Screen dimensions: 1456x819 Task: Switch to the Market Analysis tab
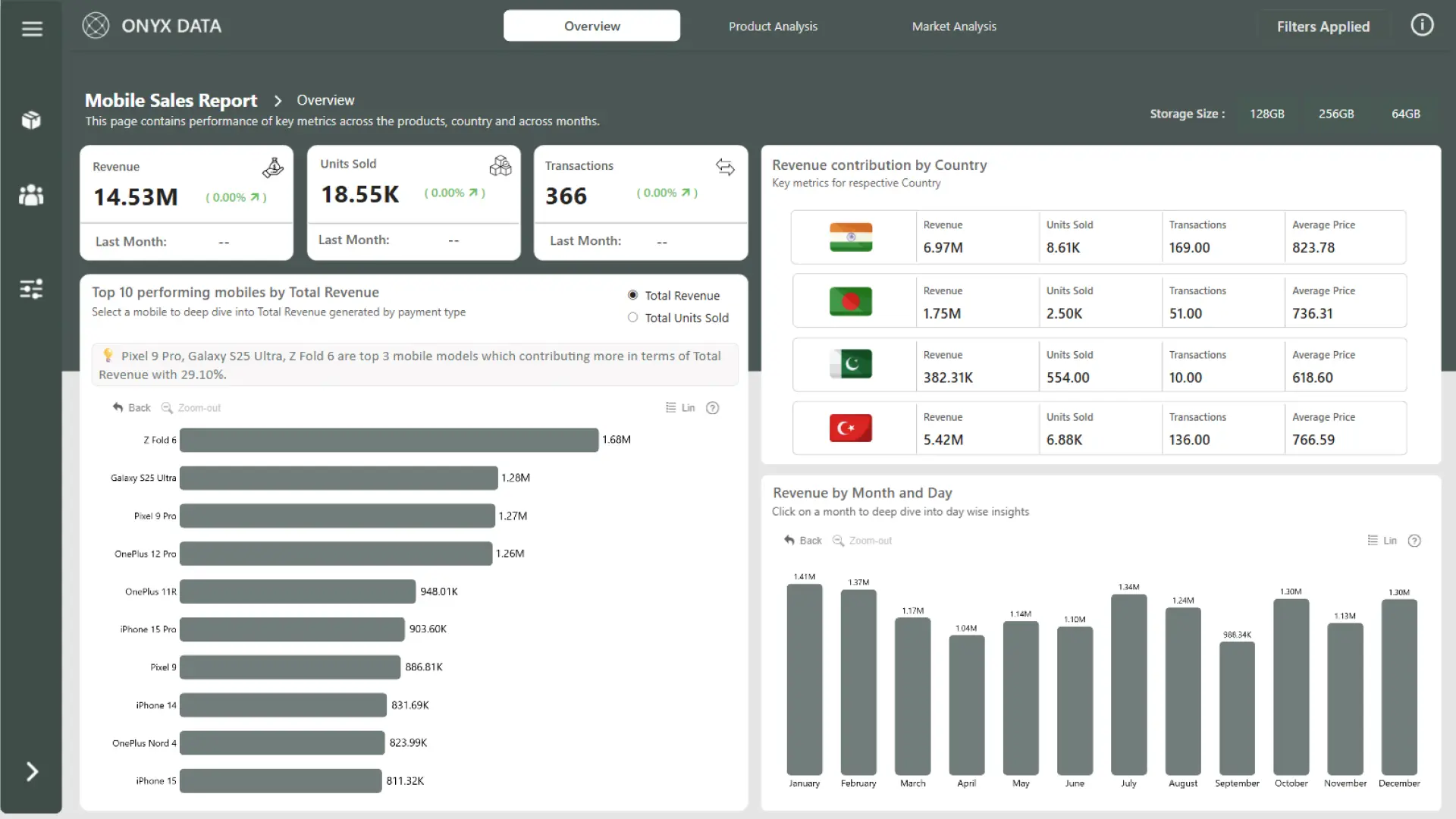coord(953,27)
